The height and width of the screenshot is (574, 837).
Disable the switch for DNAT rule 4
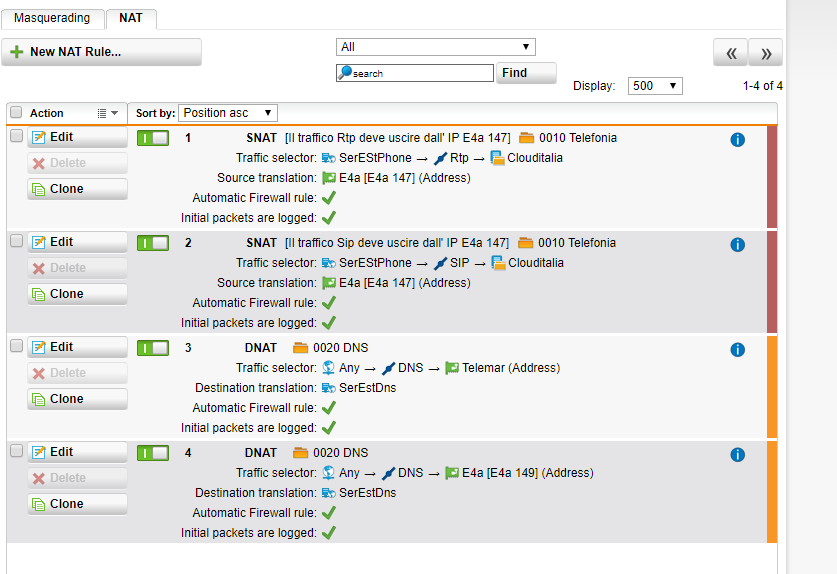tap(153, 453)
